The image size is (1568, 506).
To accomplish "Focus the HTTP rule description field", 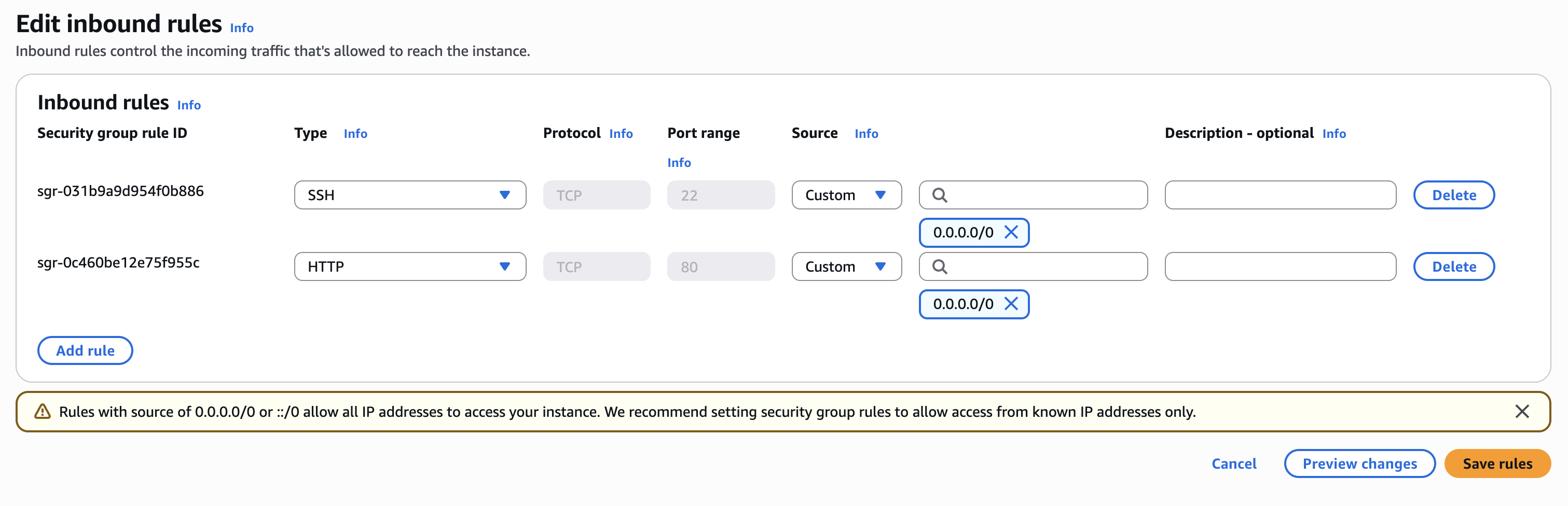I will click(1280, 267).
